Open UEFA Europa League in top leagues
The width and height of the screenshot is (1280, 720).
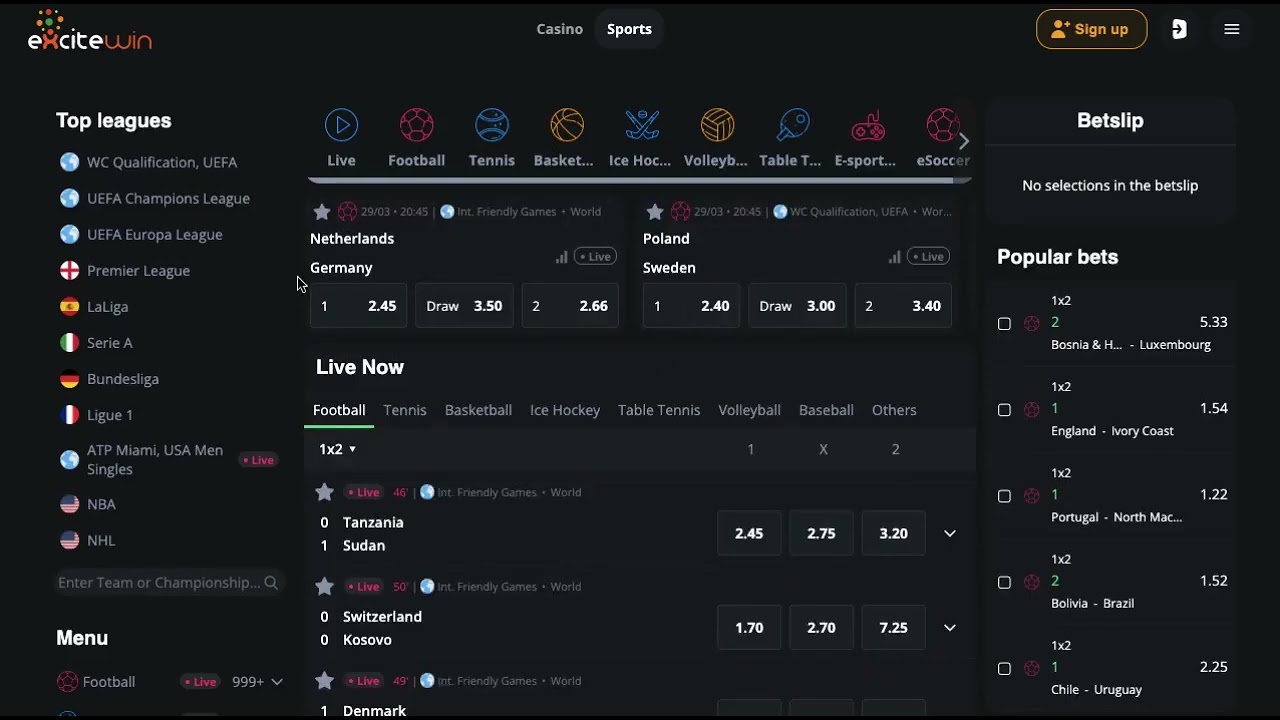tap(155, 234)
